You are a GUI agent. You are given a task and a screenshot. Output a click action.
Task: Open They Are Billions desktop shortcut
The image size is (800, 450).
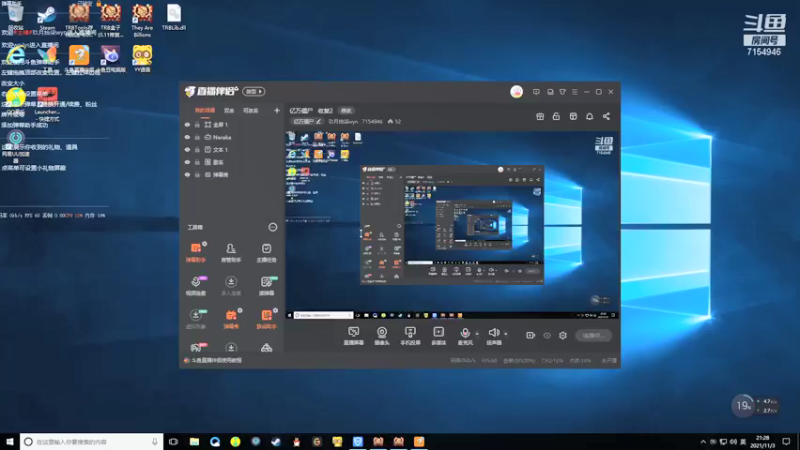point(142,20)
